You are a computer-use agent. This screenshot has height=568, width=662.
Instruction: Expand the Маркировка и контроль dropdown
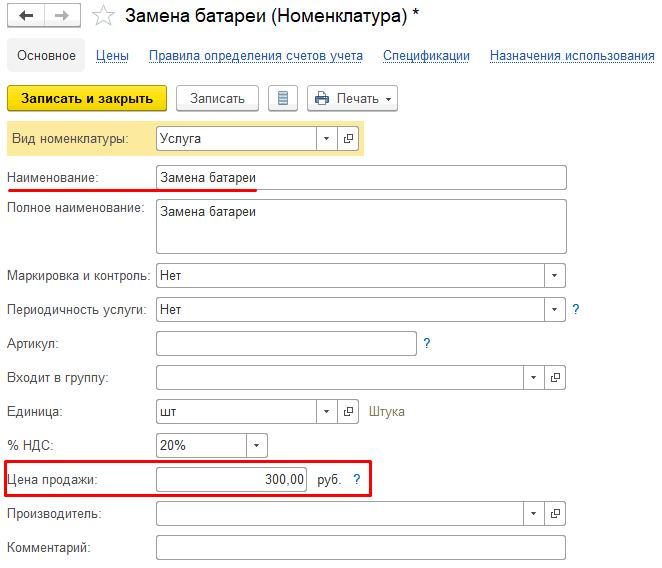click(554, 275)
